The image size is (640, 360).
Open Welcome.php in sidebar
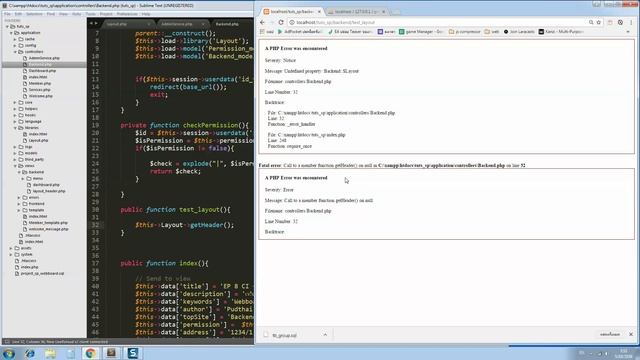coord(40,96)
